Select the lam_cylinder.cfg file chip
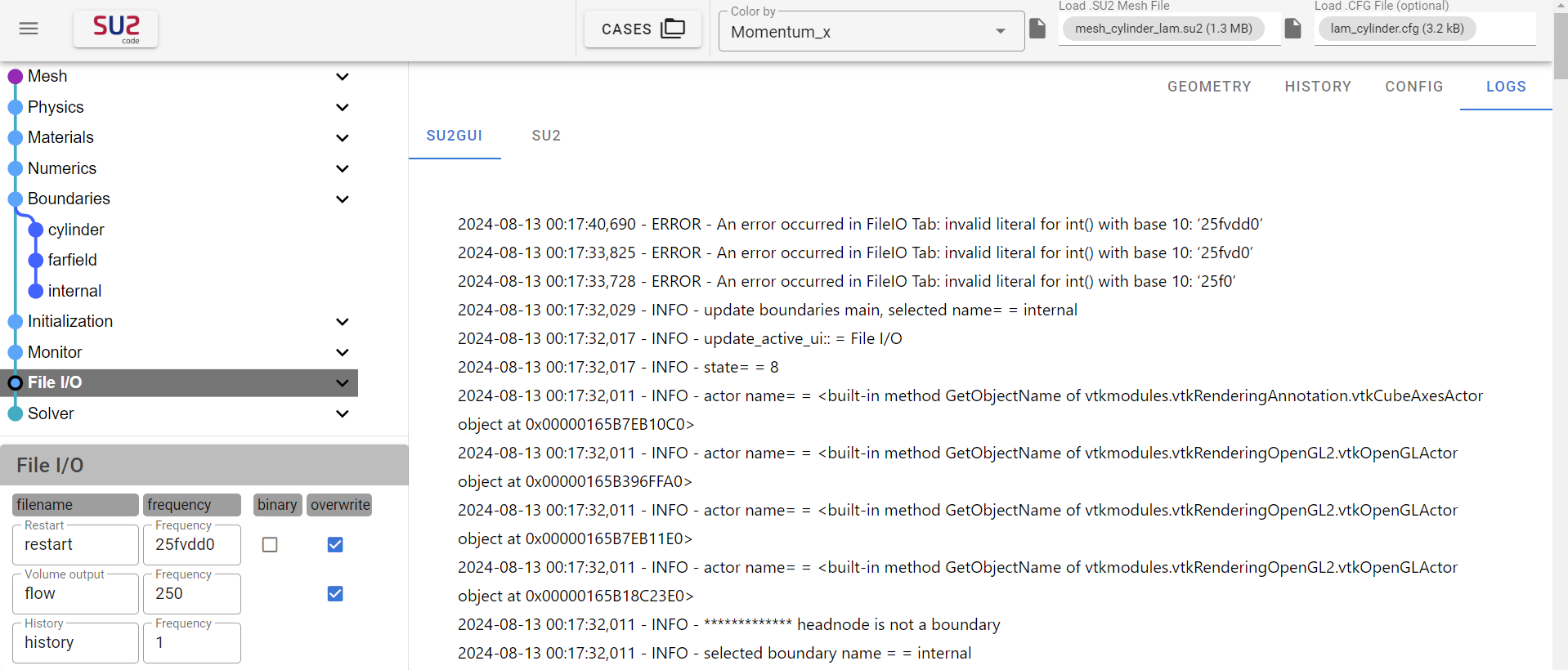 (1396, 29)
